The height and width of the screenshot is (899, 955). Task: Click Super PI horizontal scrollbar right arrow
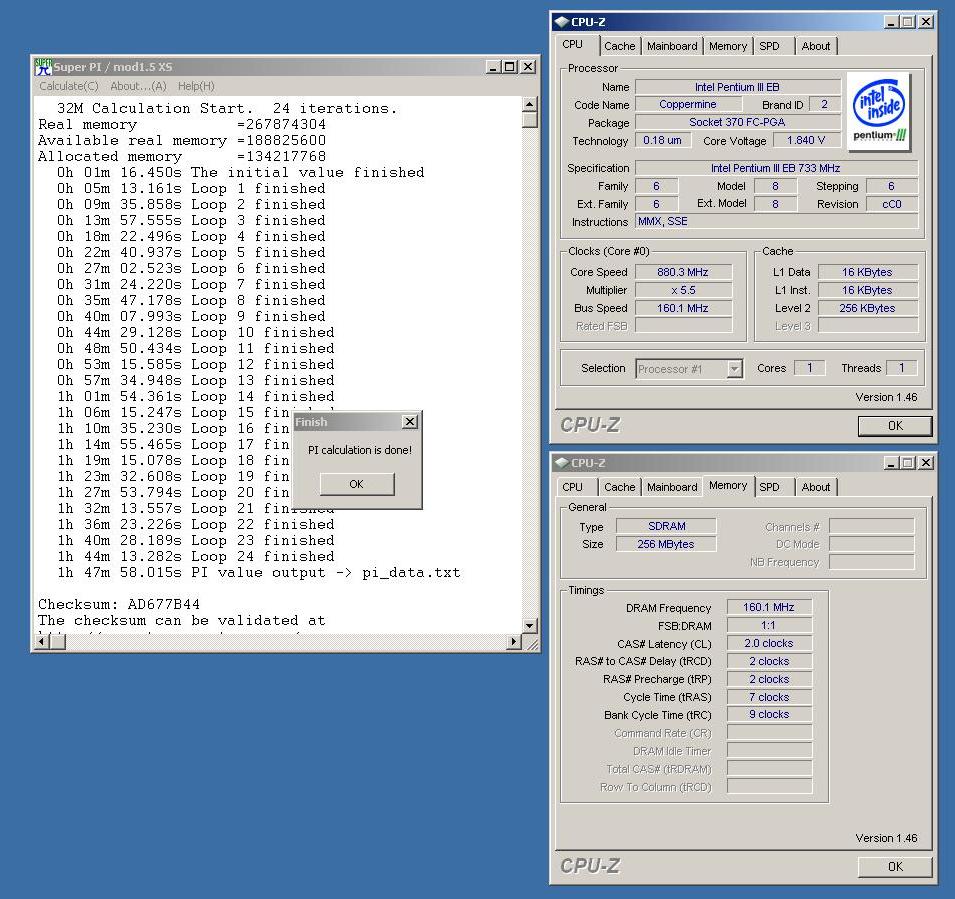pos(515,641)
